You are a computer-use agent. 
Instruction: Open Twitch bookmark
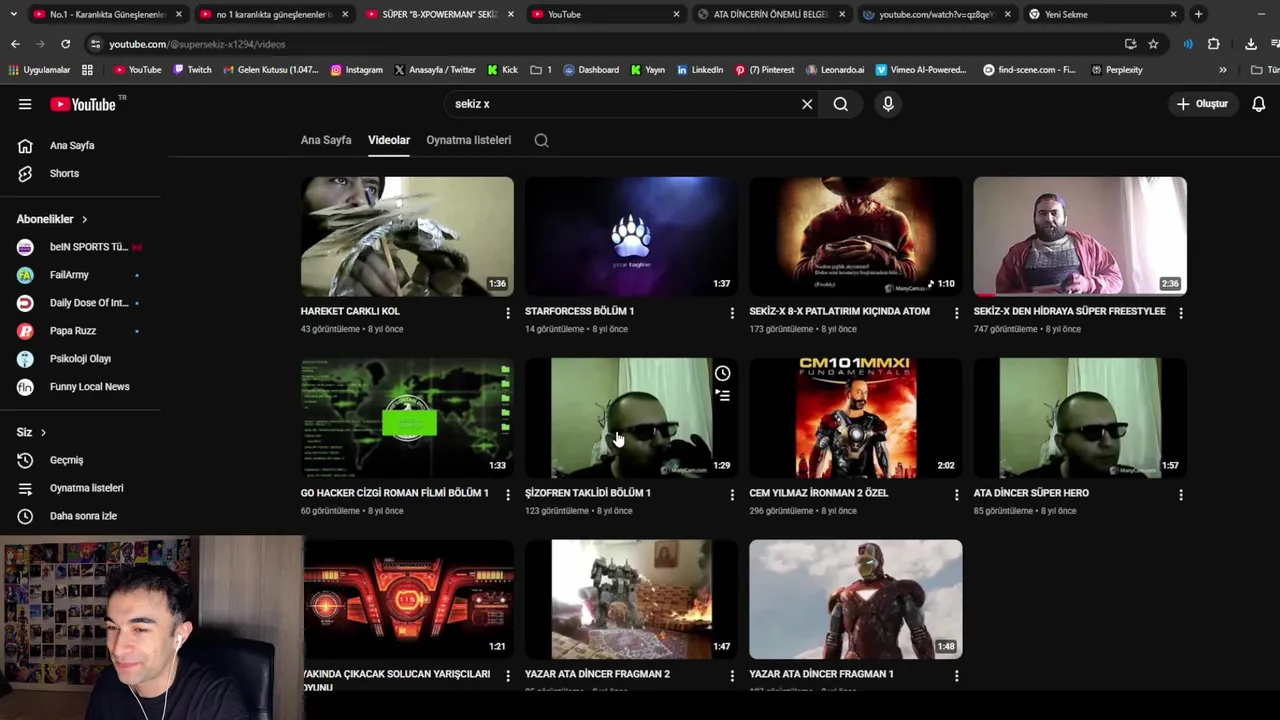[192, 70]
